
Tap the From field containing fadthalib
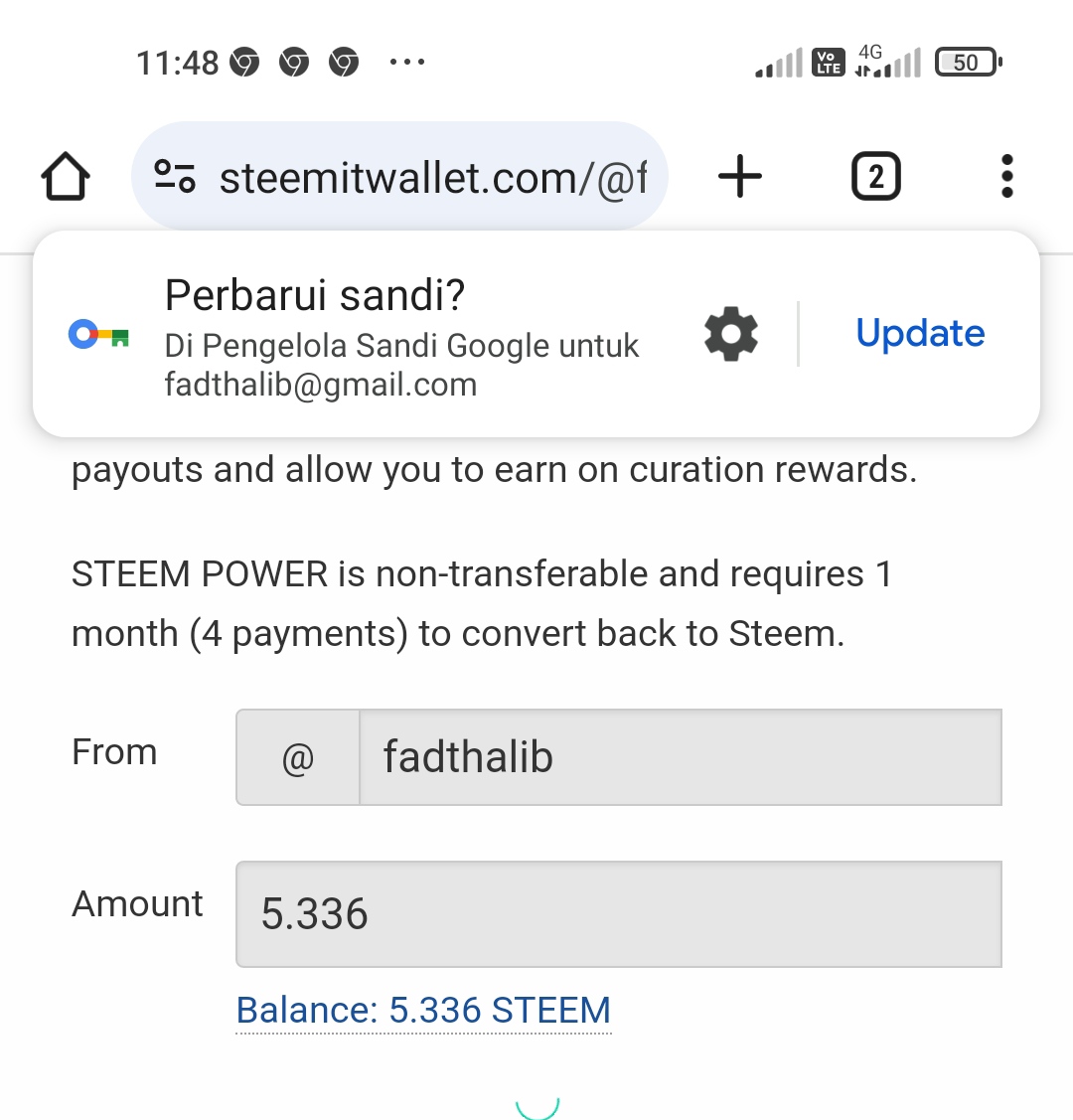point(680,757)
